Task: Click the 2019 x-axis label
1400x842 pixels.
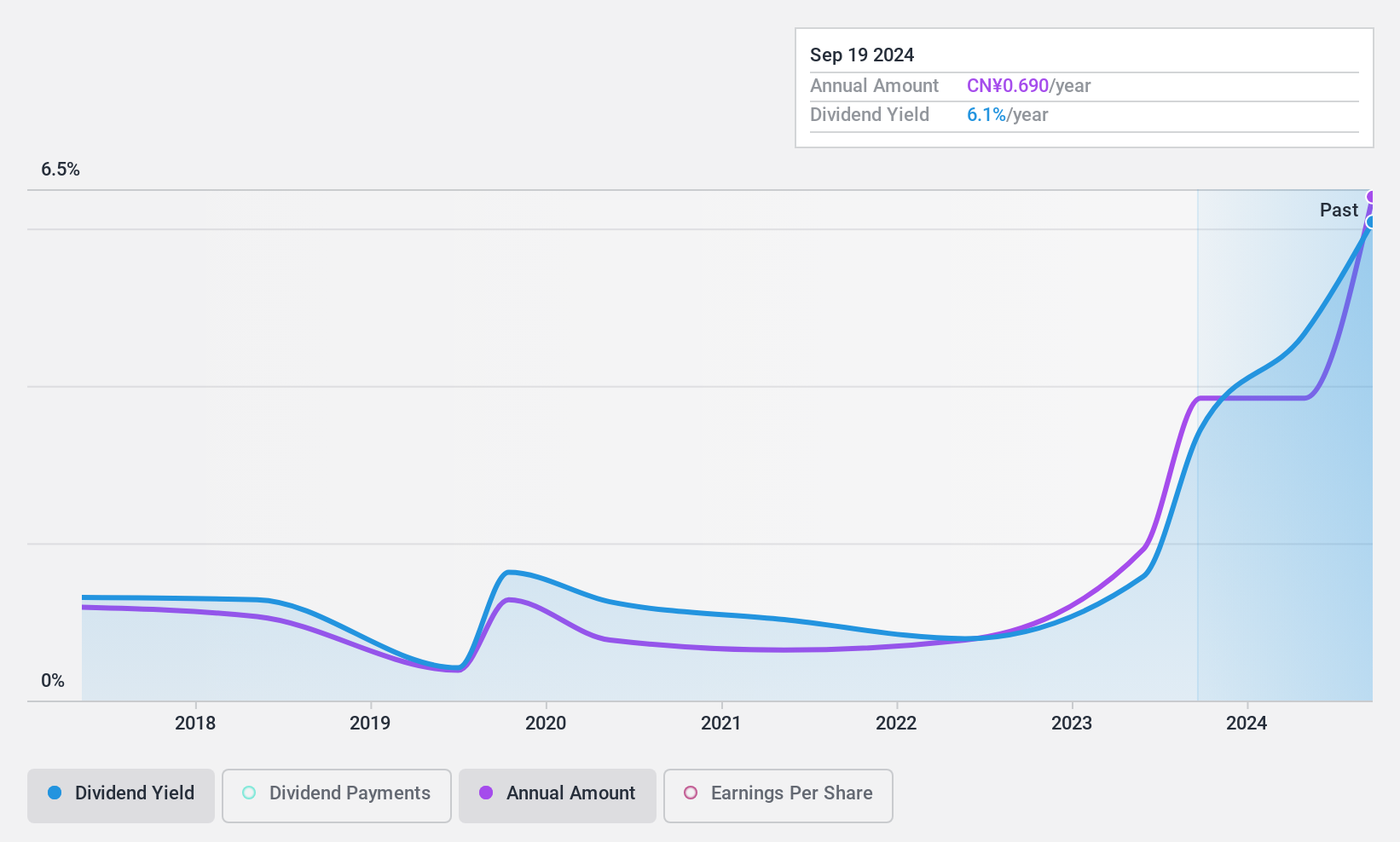Action: click(370, 723)
